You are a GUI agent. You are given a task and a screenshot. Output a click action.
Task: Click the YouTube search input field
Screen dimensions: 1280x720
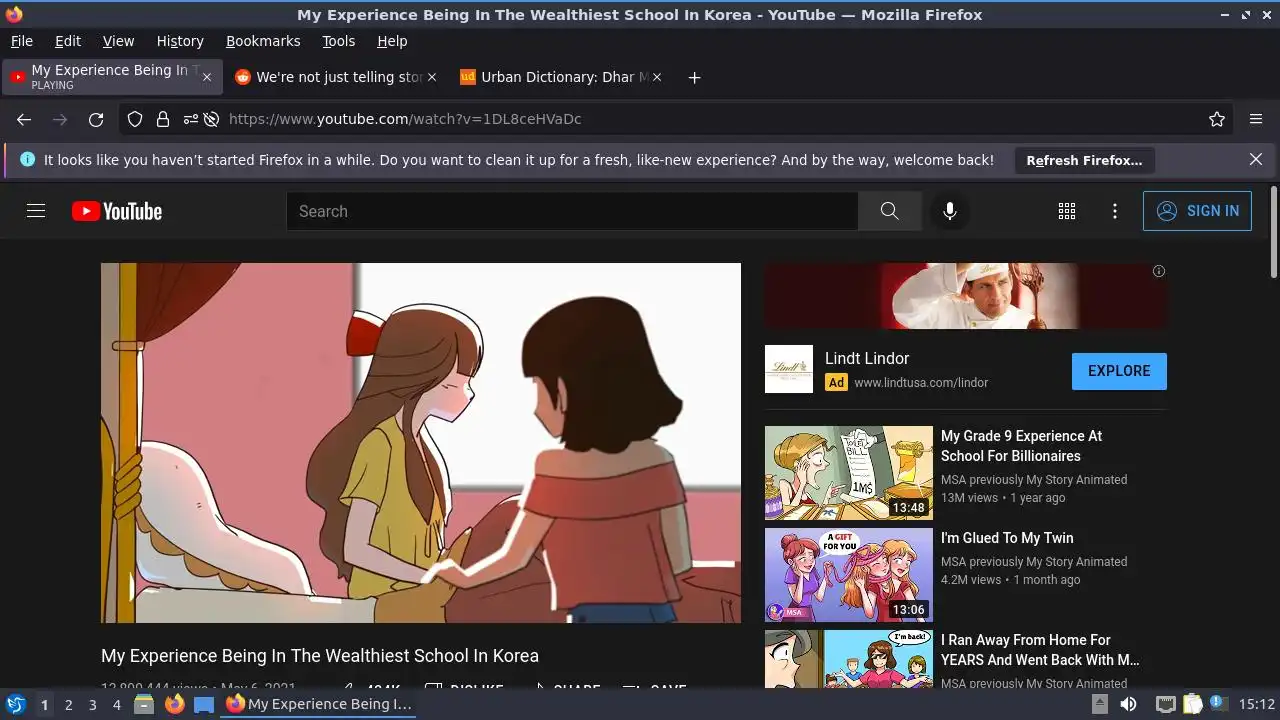pos(572,211)
